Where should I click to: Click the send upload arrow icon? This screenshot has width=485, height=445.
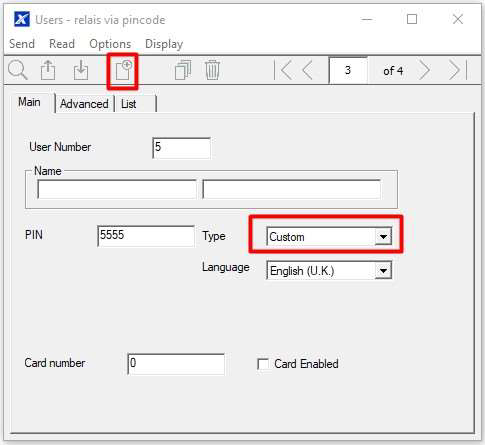click(x=48, y=70)
